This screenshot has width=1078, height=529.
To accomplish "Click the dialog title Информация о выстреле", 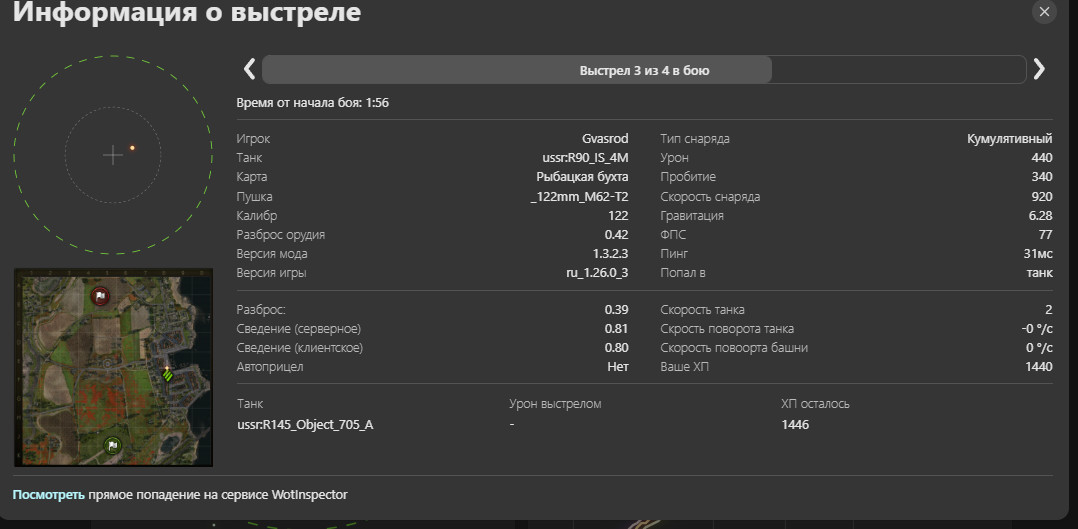I will point(187,12).
